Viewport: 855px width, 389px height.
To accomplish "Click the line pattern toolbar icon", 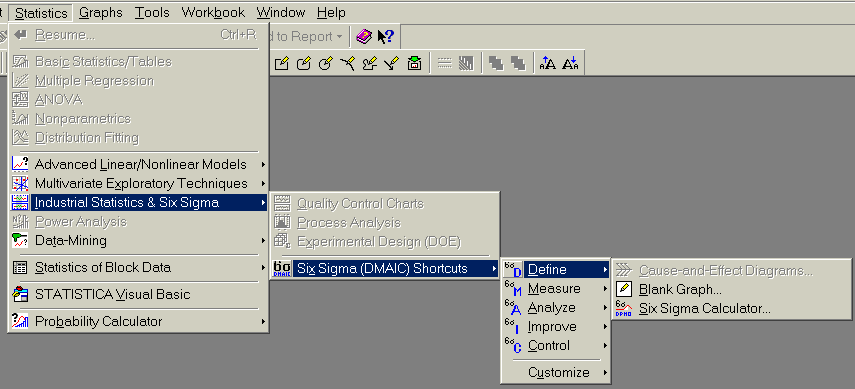I will (445, 64).
